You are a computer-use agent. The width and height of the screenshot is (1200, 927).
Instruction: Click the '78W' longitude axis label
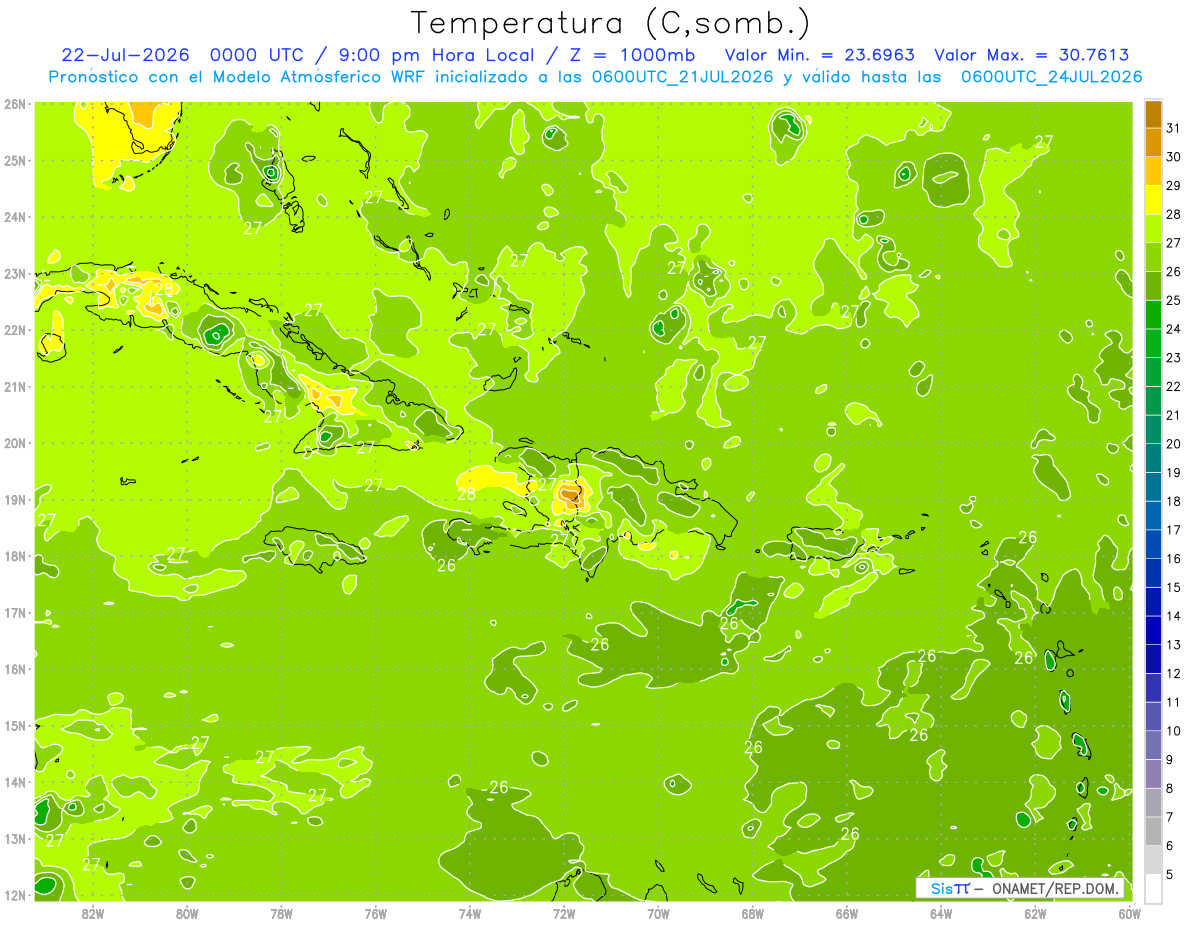[x=281, y=913]
